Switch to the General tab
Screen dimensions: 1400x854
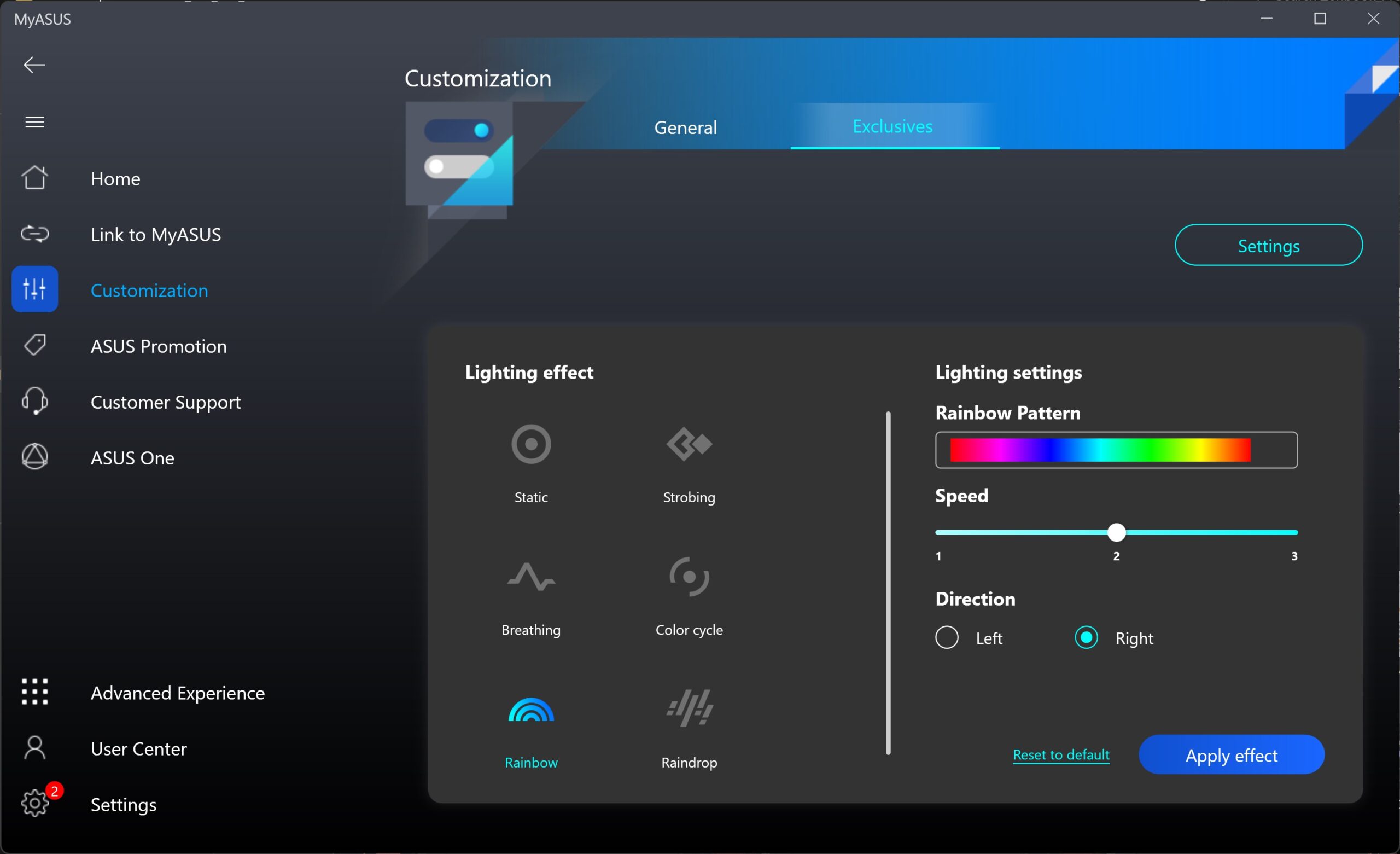(x=685, y=127)
